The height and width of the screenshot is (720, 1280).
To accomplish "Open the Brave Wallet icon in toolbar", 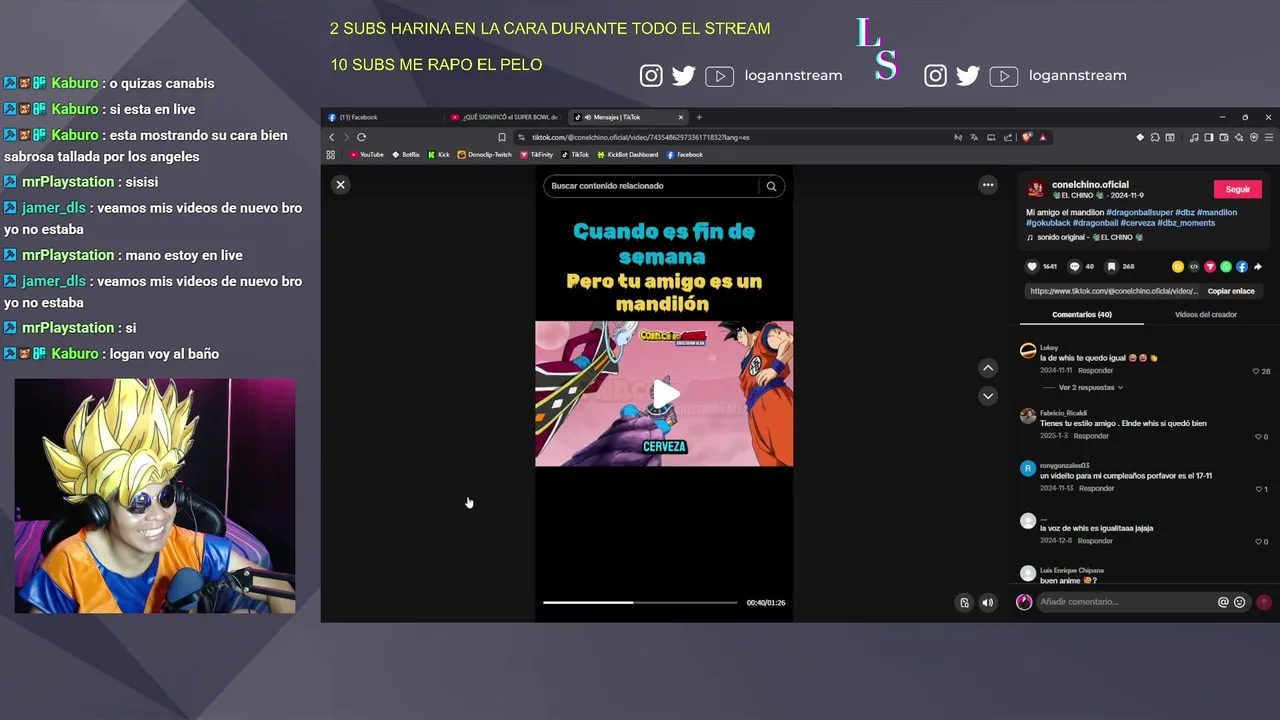I will (x=1224, y=137).
